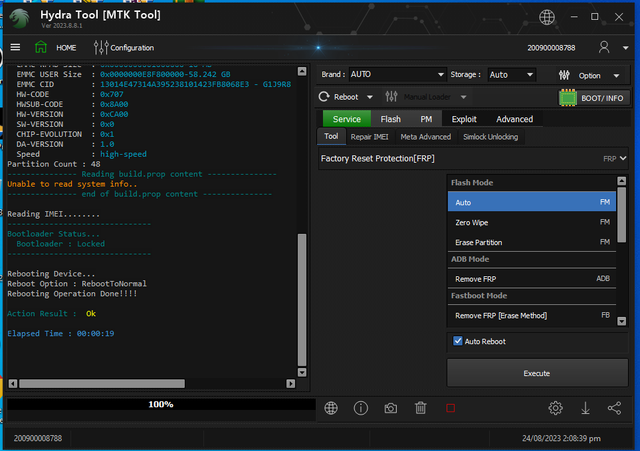This screenshot has width=640, height=451.
Task: Click the Elapsed Time log line
Action: 61,333
